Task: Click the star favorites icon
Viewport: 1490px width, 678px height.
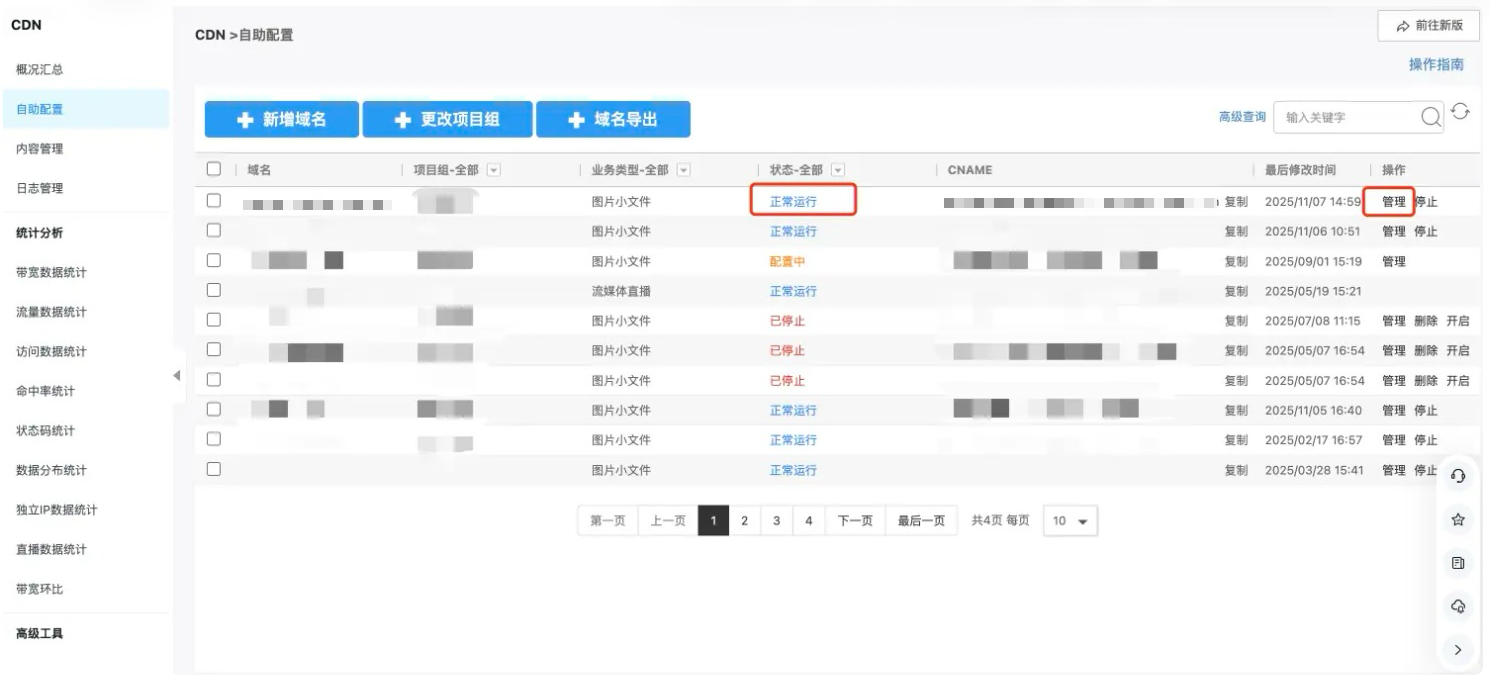Action: click(x=1457, y=520)
